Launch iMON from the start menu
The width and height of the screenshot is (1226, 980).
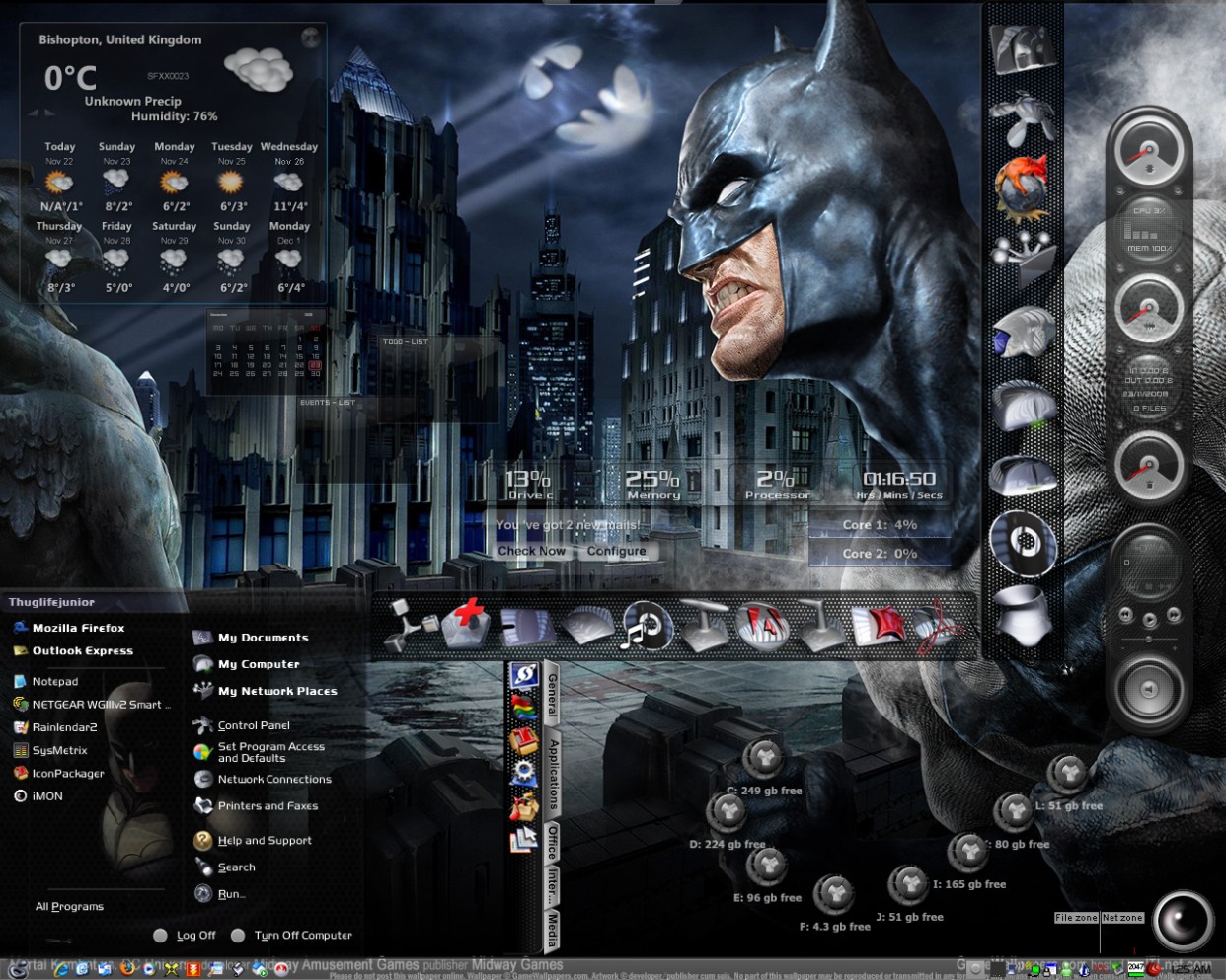coord(38,796)
